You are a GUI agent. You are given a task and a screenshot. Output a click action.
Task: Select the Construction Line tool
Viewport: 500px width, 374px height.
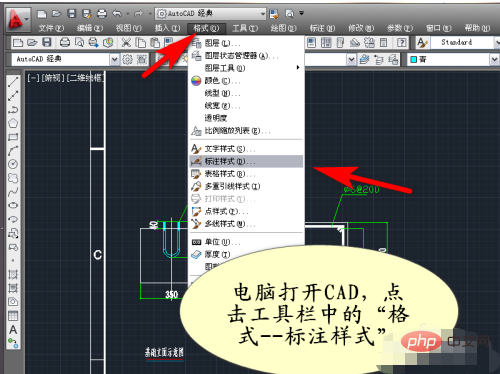pyautogui.click(x=13, y=96)
